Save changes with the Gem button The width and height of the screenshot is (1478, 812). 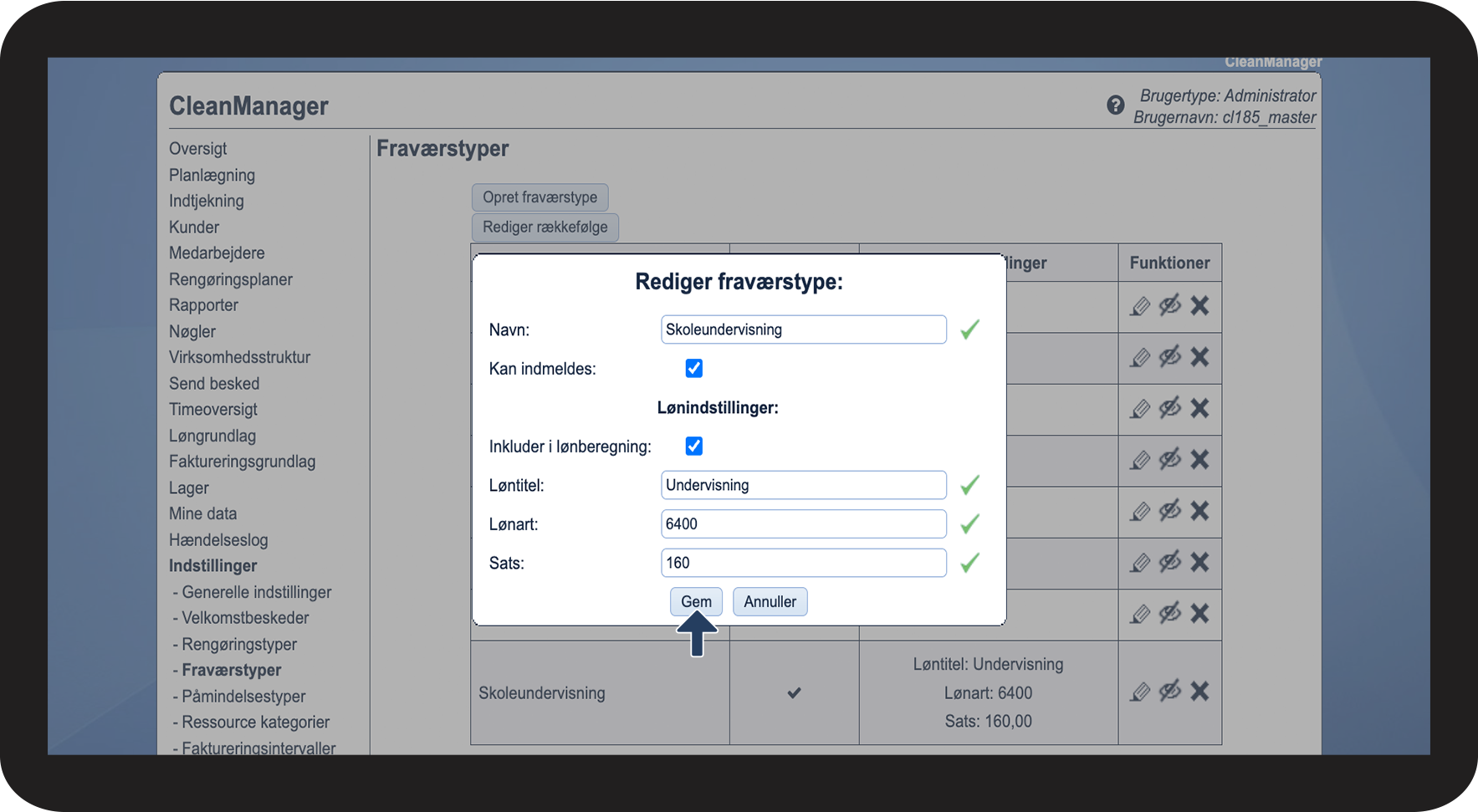click(x=696, y=602)
